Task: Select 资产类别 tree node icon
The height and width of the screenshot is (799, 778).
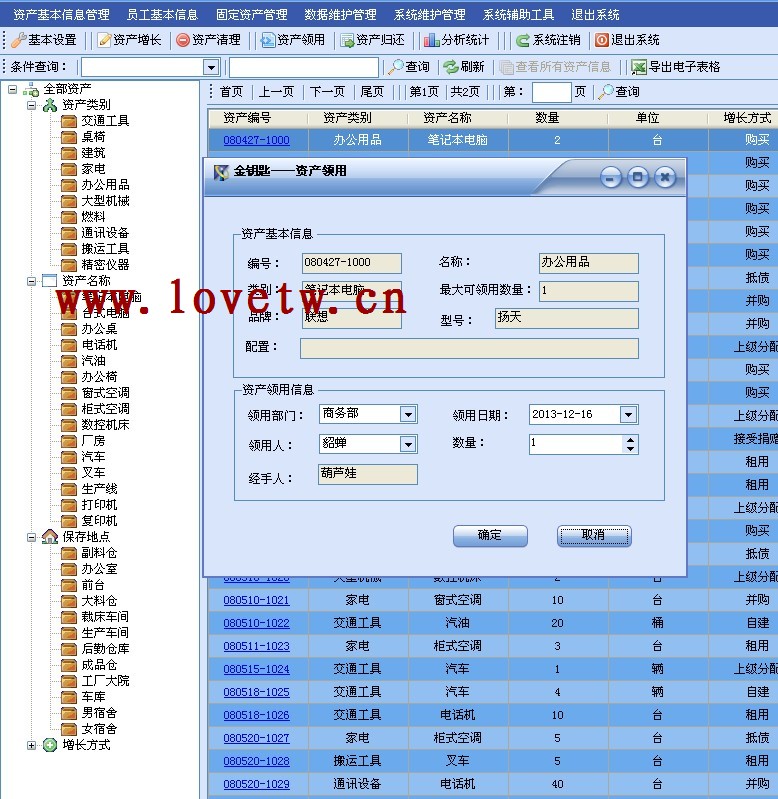Action: [x=50, y=105]
